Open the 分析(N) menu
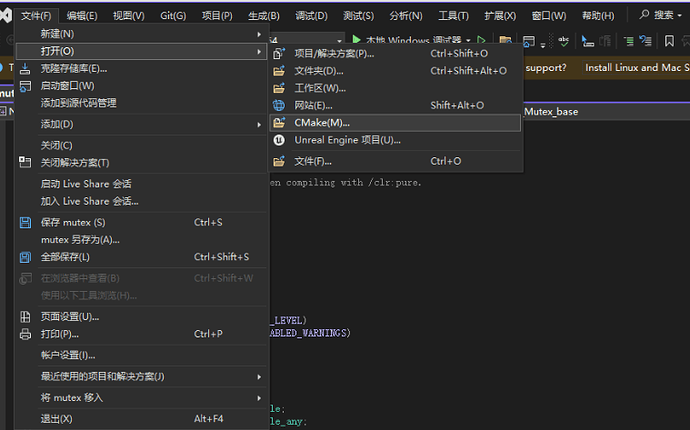Viewport: 690px width, 430px height. [x=406, y=16]
